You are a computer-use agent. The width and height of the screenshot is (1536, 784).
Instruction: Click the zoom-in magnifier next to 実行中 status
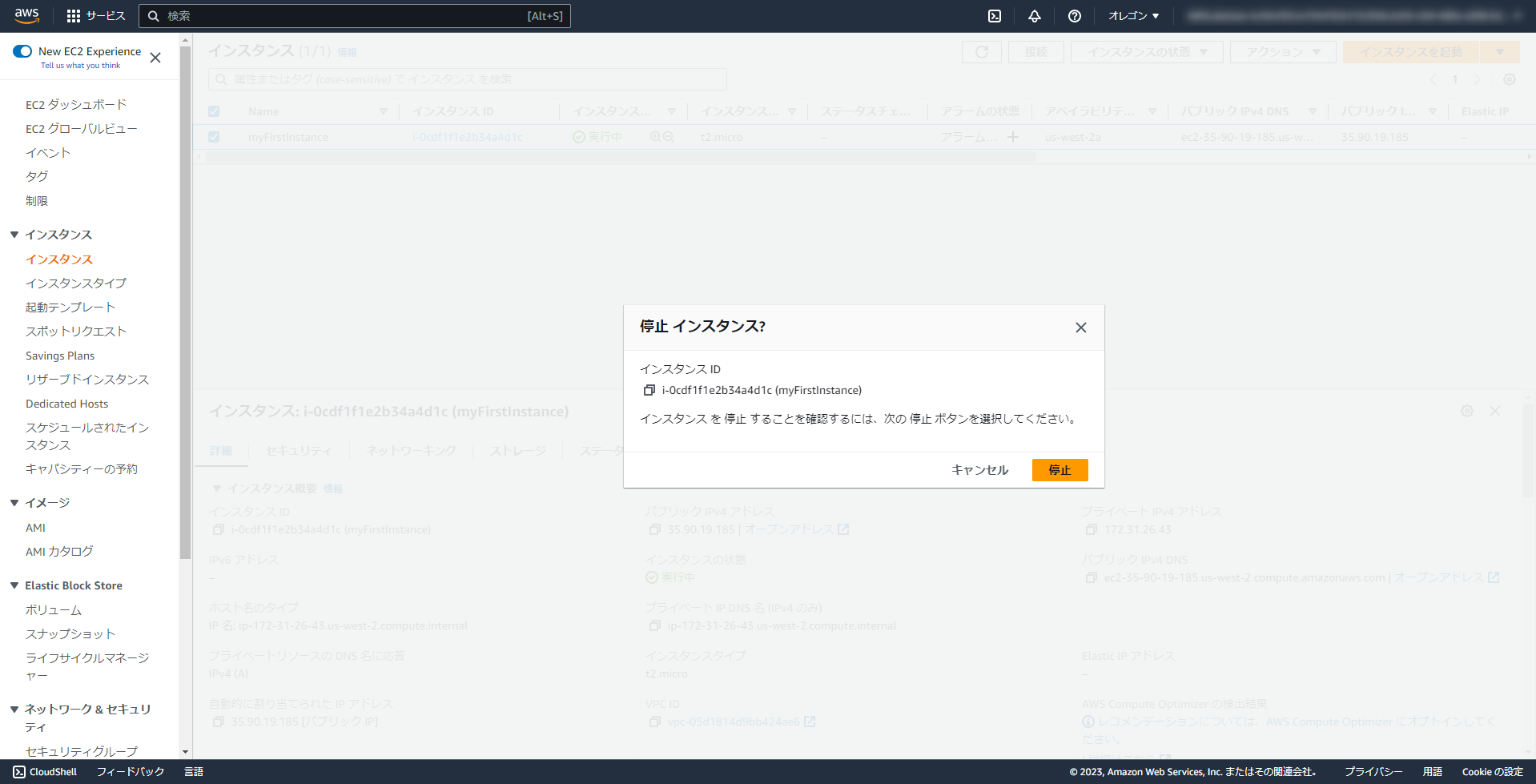point(655,137)
